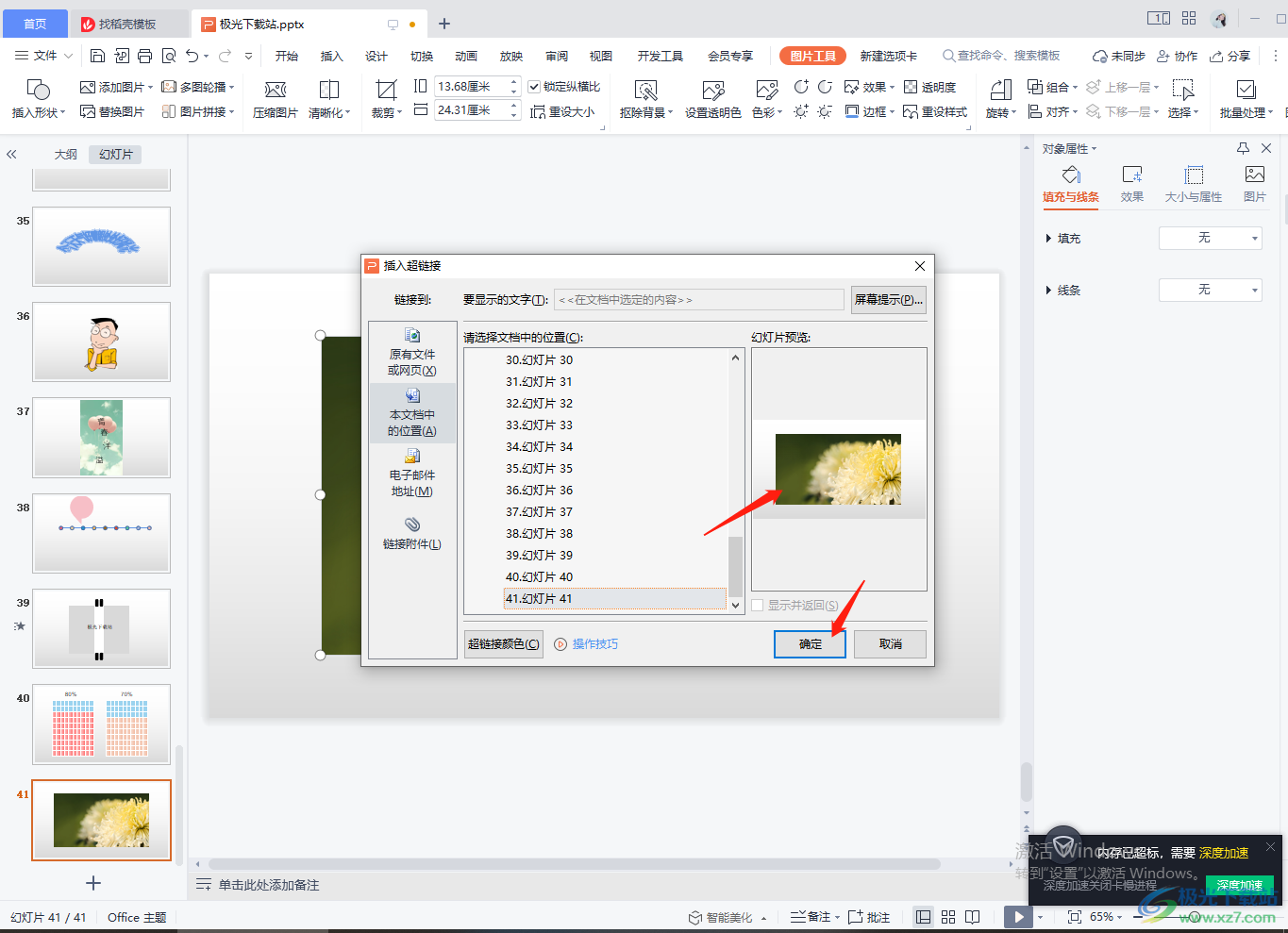Image resolution: width=1288 pixels, height=933 pixels.
Task: Select Existing File or Webpage (原有文件或网页) link type
Action: point(412,352)
